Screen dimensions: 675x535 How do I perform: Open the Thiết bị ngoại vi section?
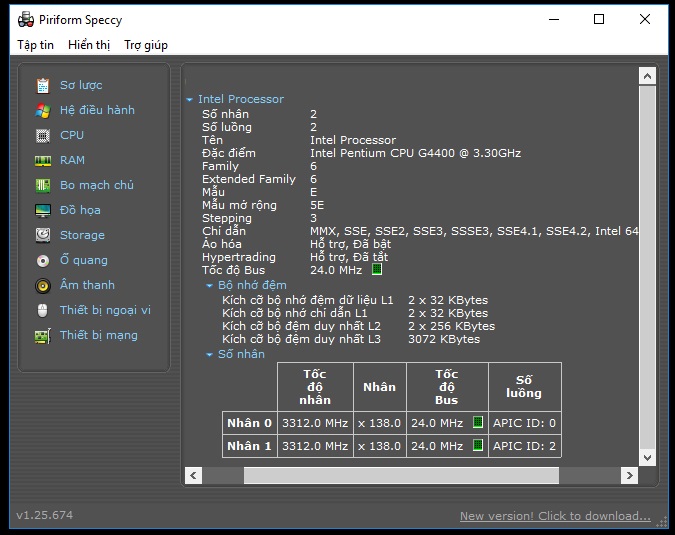(105, 310)
